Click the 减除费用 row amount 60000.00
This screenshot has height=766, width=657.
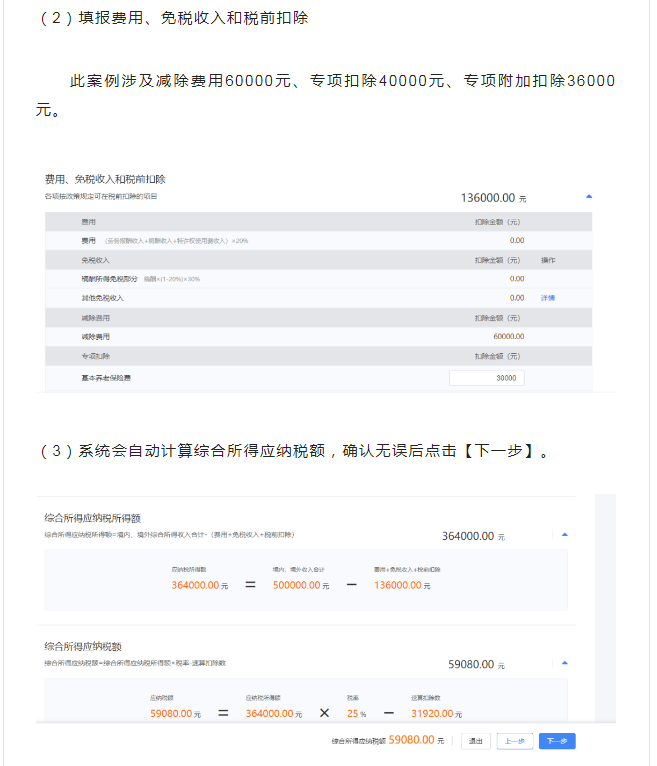(508, 336)
